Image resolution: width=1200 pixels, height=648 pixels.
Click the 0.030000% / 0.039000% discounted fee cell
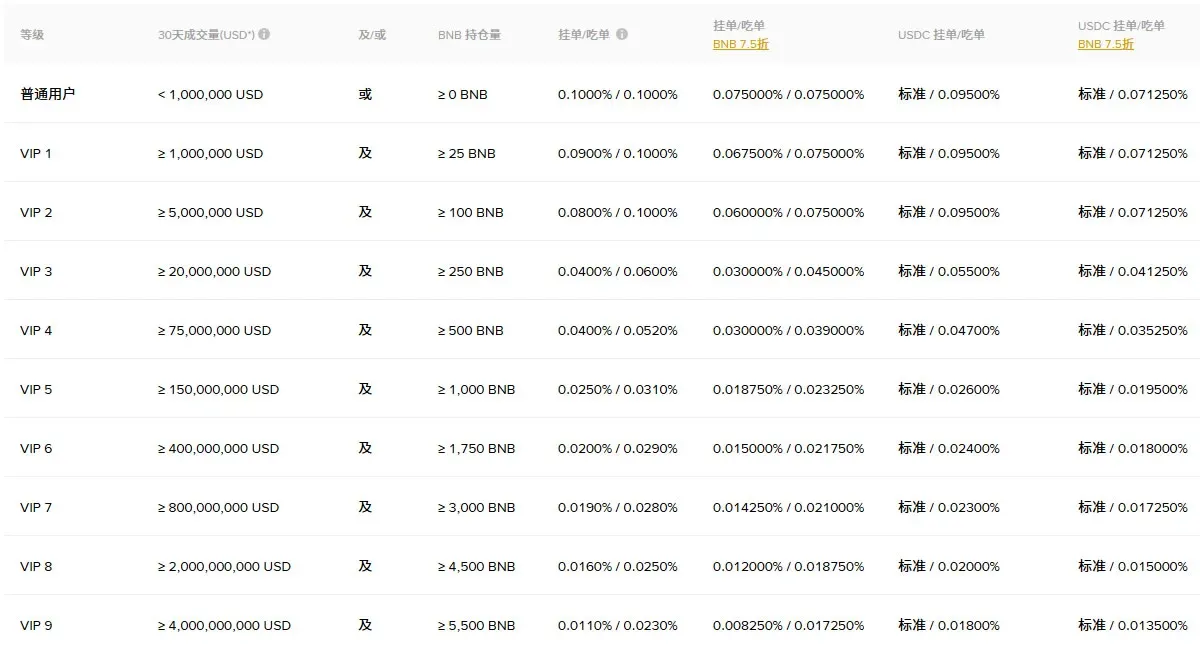789,330
